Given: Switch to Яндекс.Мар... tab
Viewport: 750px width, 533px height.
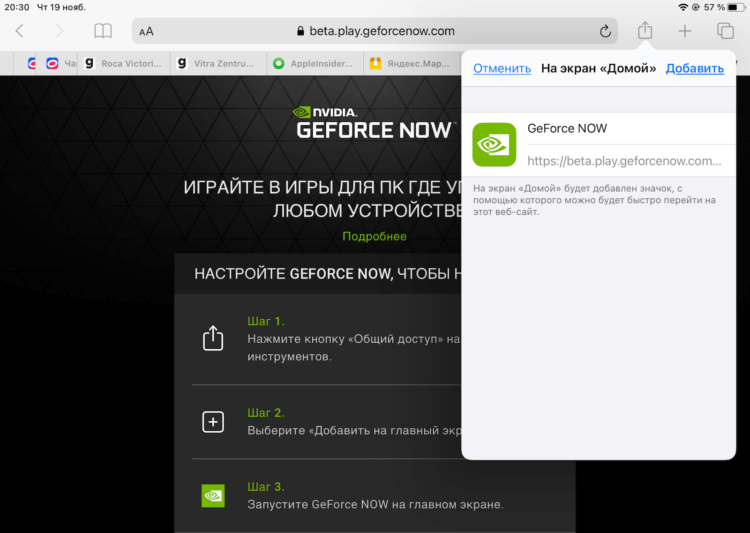Looking at the screenshot, I should coord(412,64).
